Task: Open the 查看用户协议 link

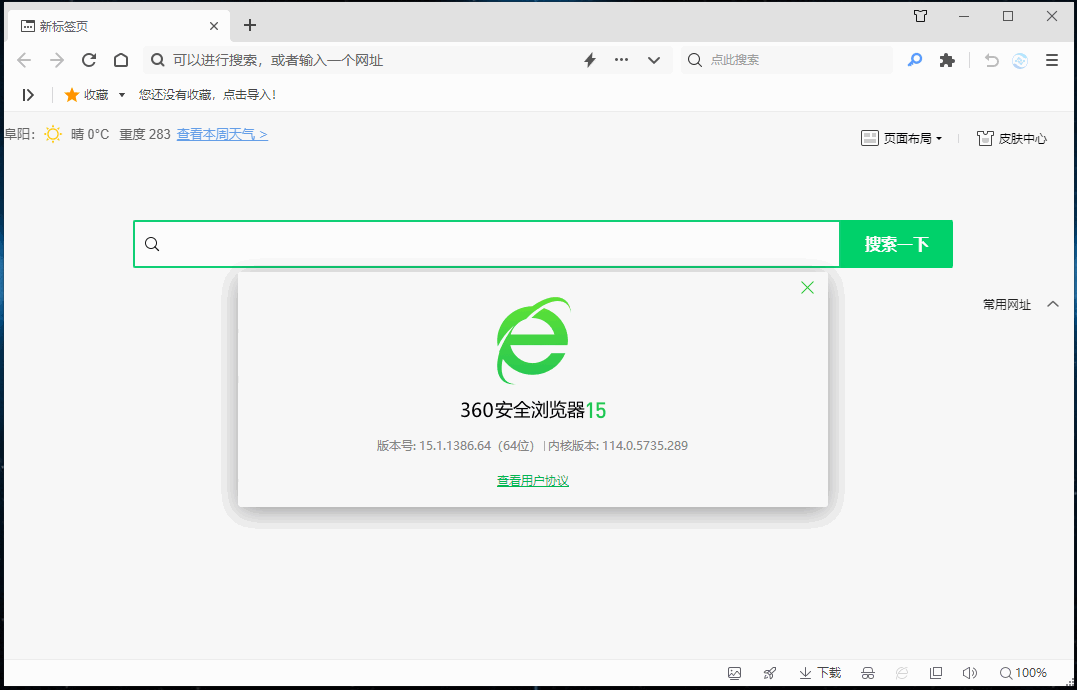Action: coord(533,481)
